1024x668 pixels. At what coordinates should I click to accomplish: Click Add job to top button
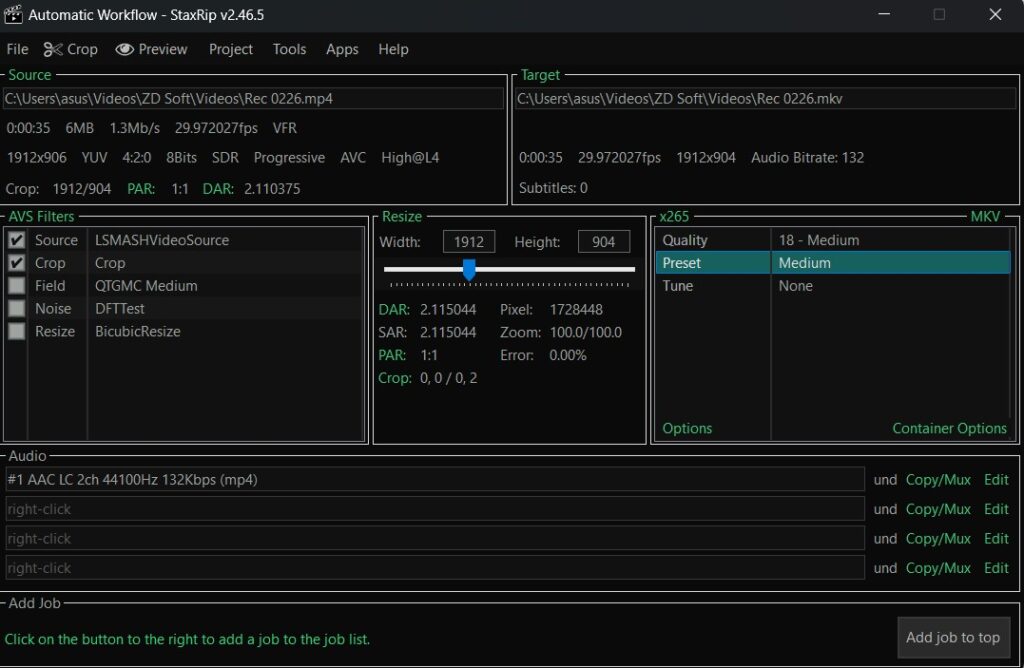click(952, 637)
